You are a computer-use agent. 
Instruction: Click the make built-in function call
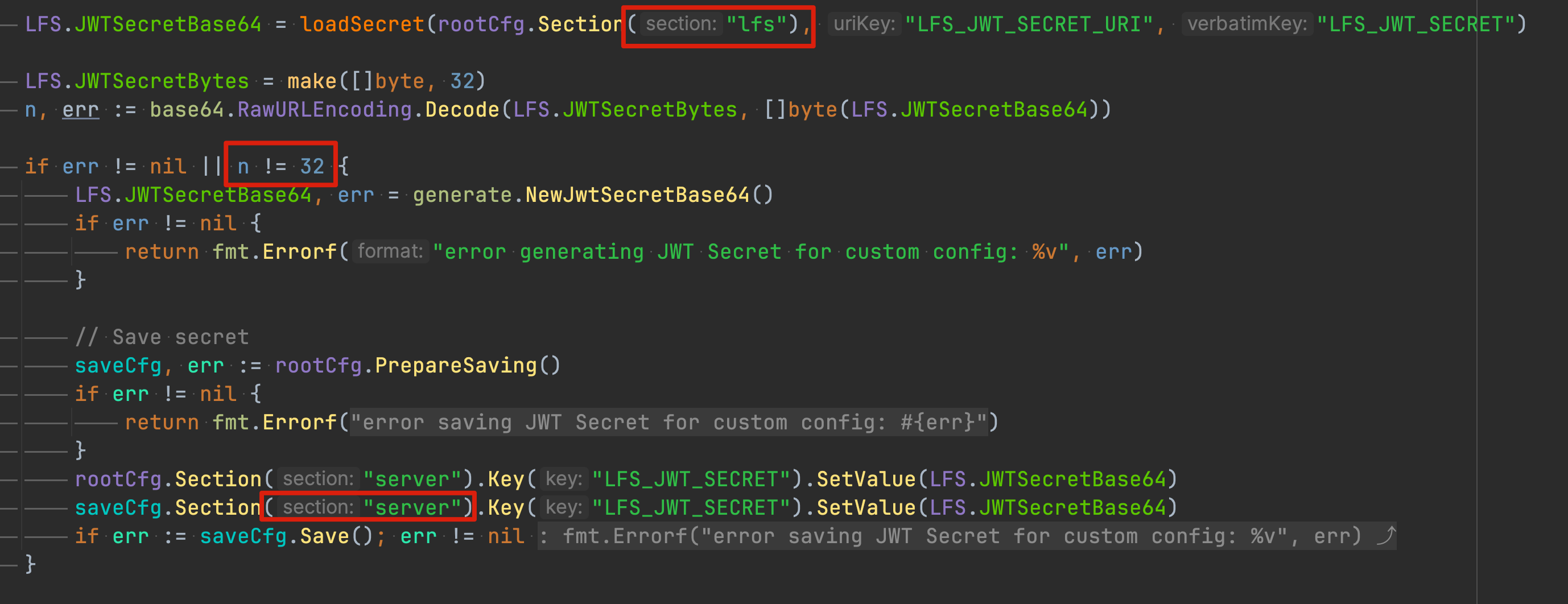(x=312, y=81)
